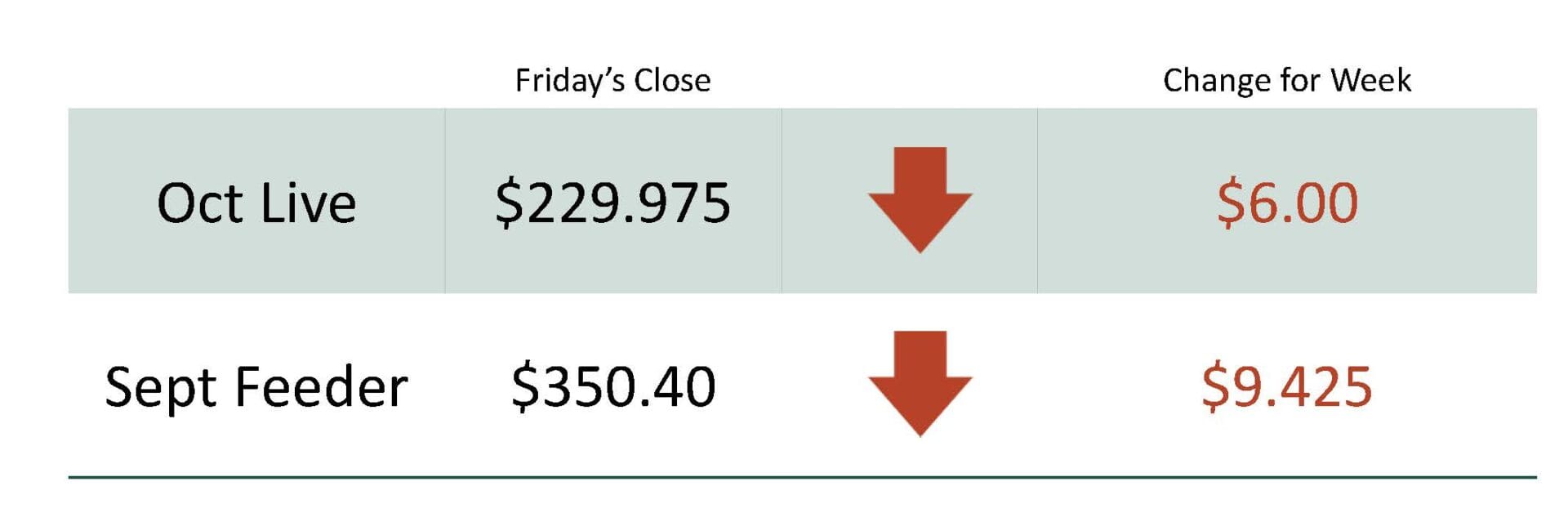Click the red down arrow in Sept Feeder row
The width and height of the screenshot is (1568, 526).
920,384
